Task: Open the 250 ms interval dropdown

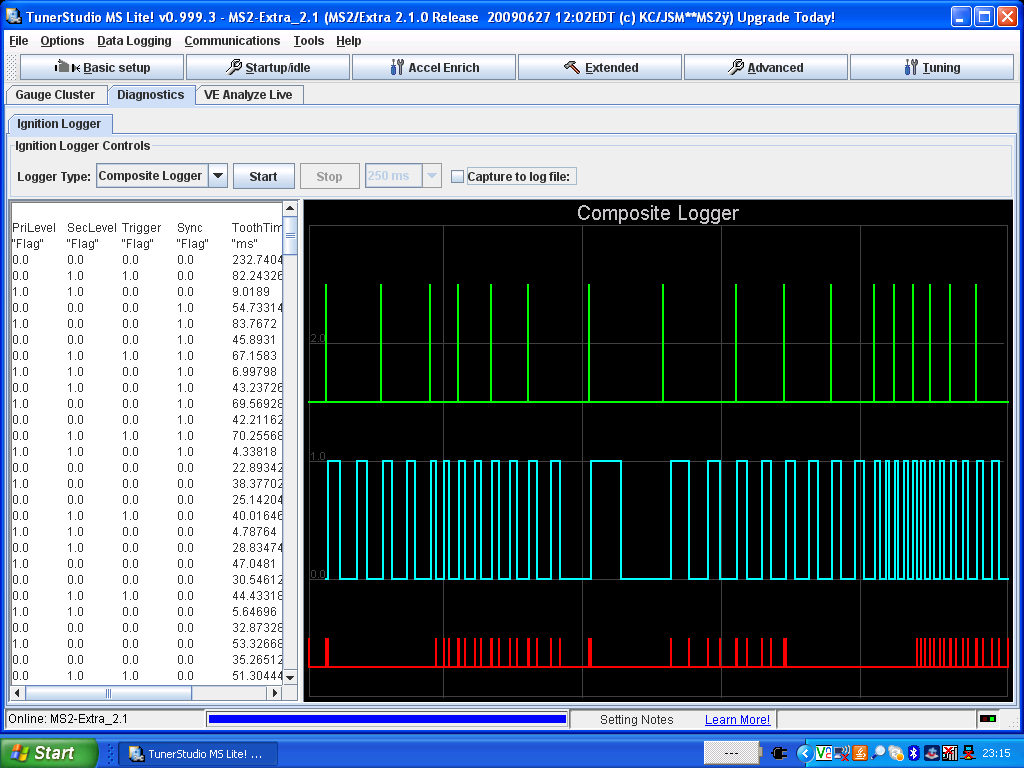Action: [x=432, y=176]
